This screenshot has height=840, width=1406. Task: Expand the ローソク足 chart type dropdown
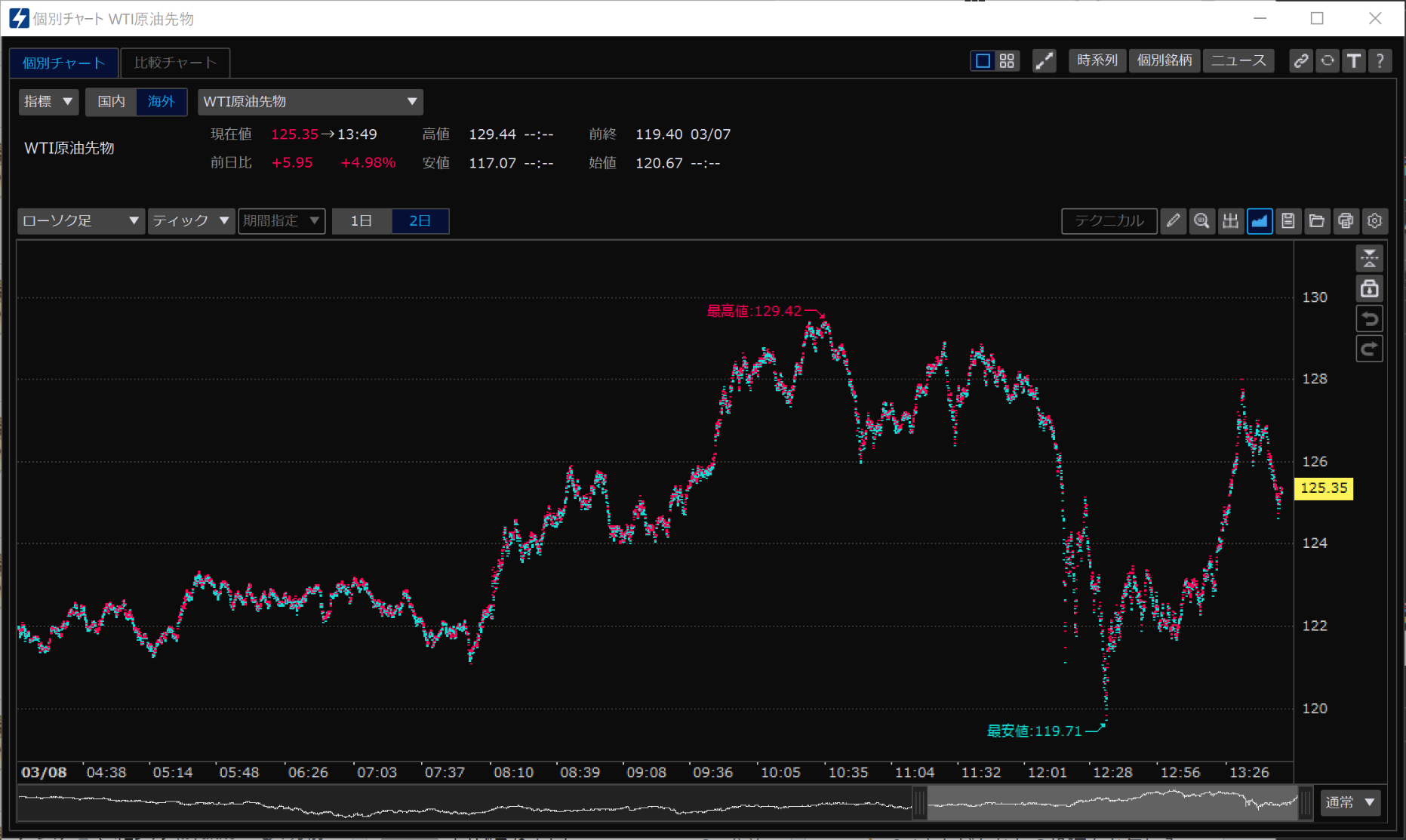tap(80, 221)
